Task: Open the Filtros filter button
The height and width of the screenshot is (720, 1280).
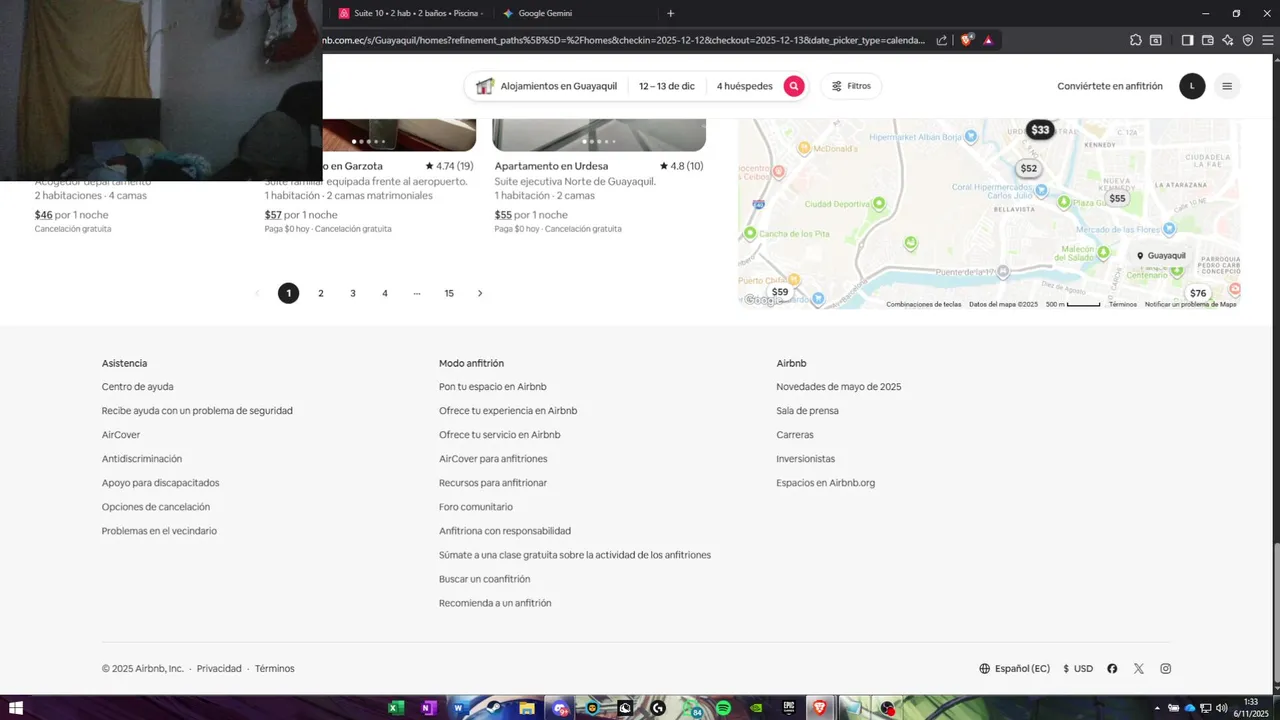Action: 851,86
